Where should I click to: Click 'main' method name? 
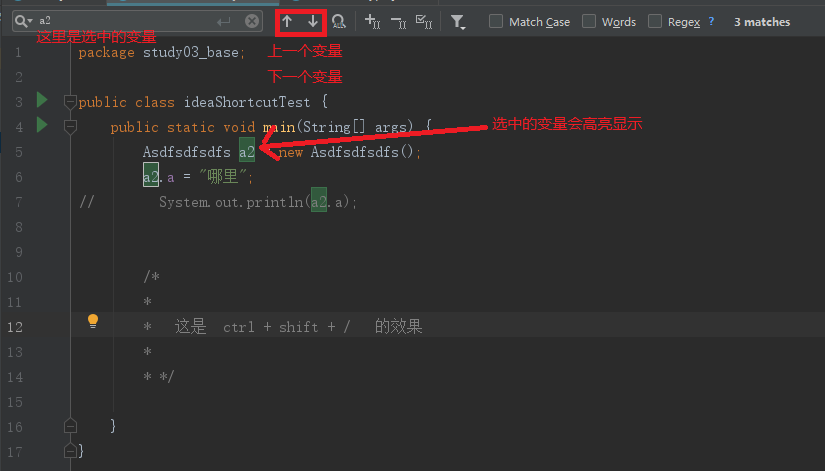pyautogui.click(x=279, y=127)
